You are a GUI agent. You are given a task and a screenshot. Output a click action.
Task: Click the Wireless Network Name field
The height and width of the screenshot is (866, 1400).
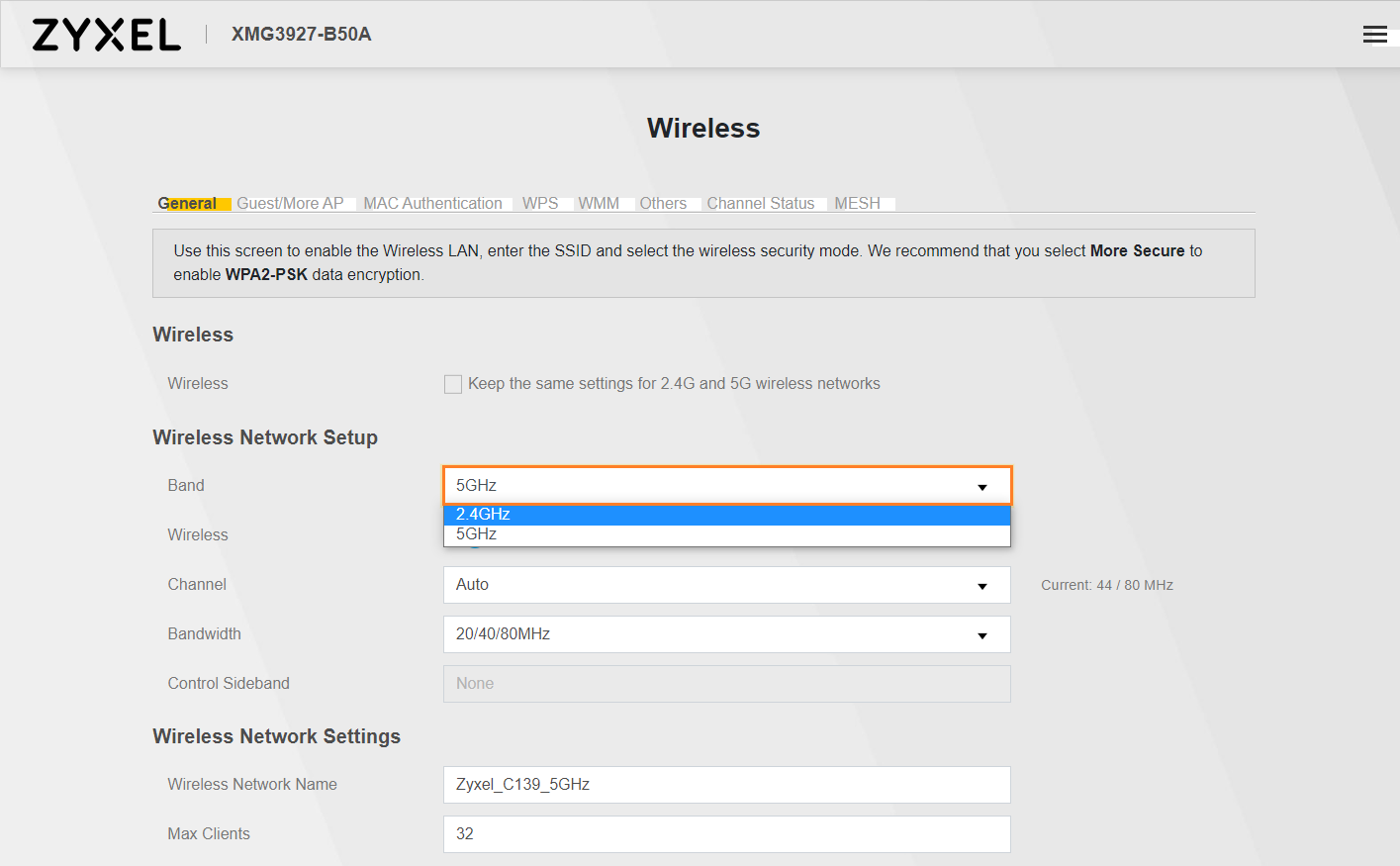tap(726, 785)
